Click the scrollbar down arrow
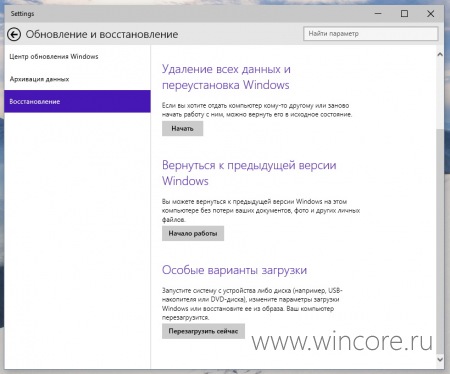 click(x=440, y=359)
